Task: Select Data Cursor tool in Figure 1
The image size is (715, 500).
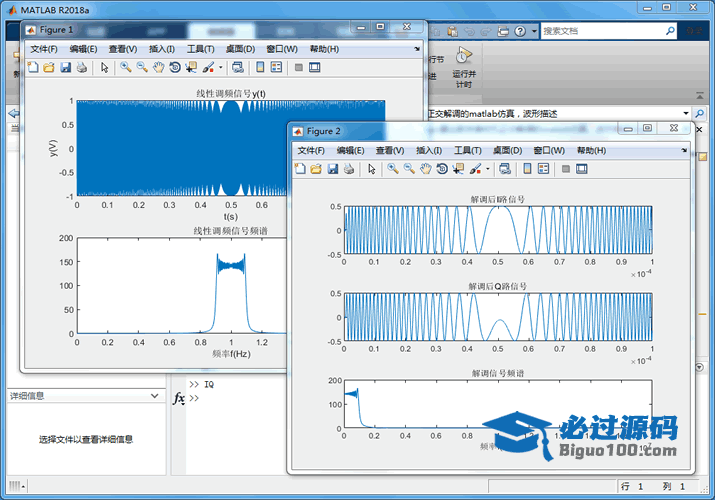Action: point(191,67)
